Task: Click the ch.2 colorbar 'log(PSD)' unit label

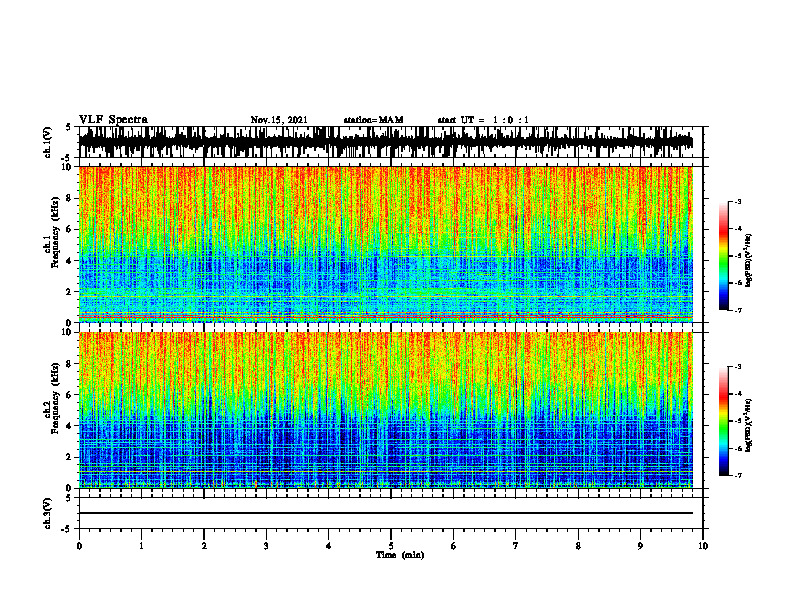Action: (749, 425)
